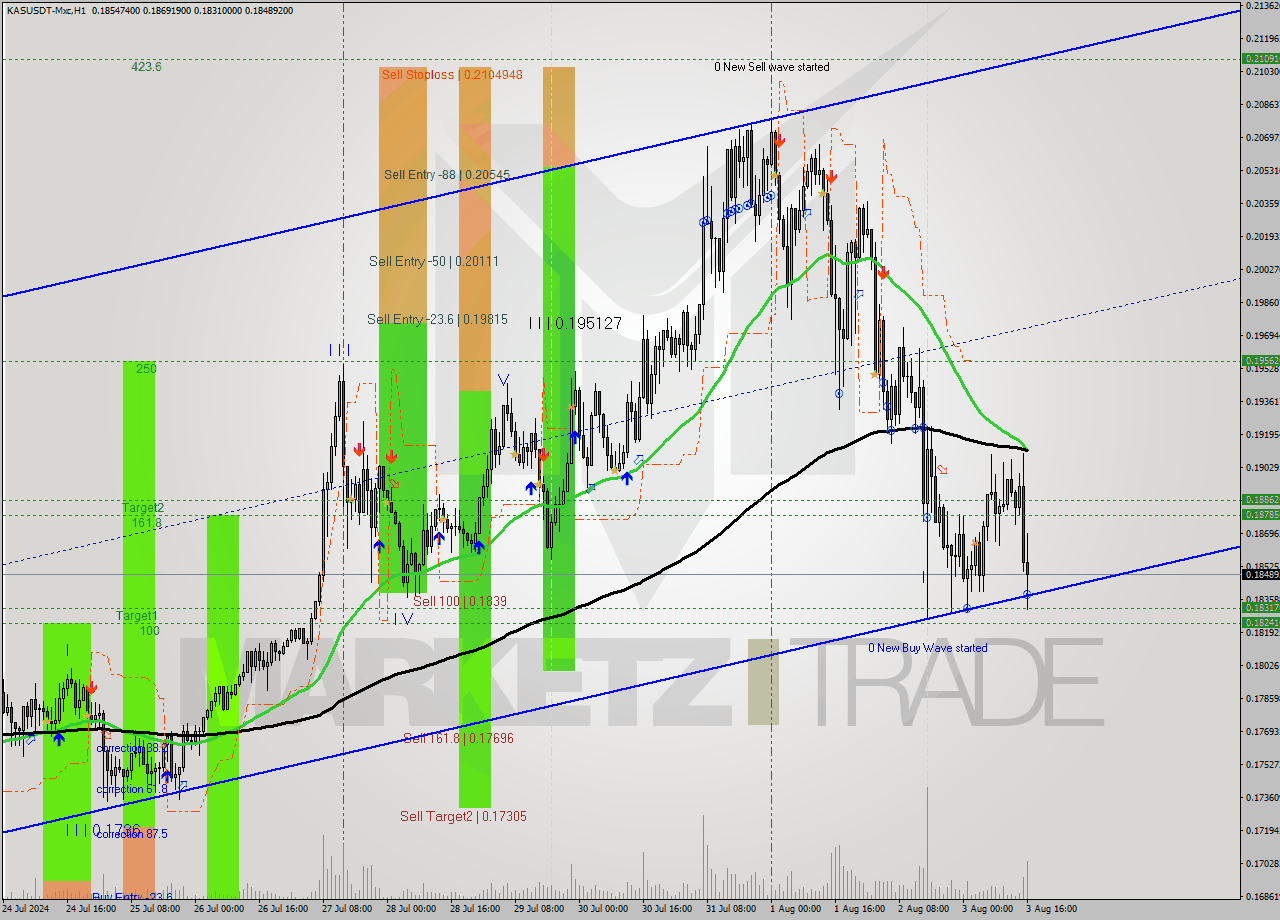Click the 'Sell Stoploss | 0.2104948' label

coord(451,74)
